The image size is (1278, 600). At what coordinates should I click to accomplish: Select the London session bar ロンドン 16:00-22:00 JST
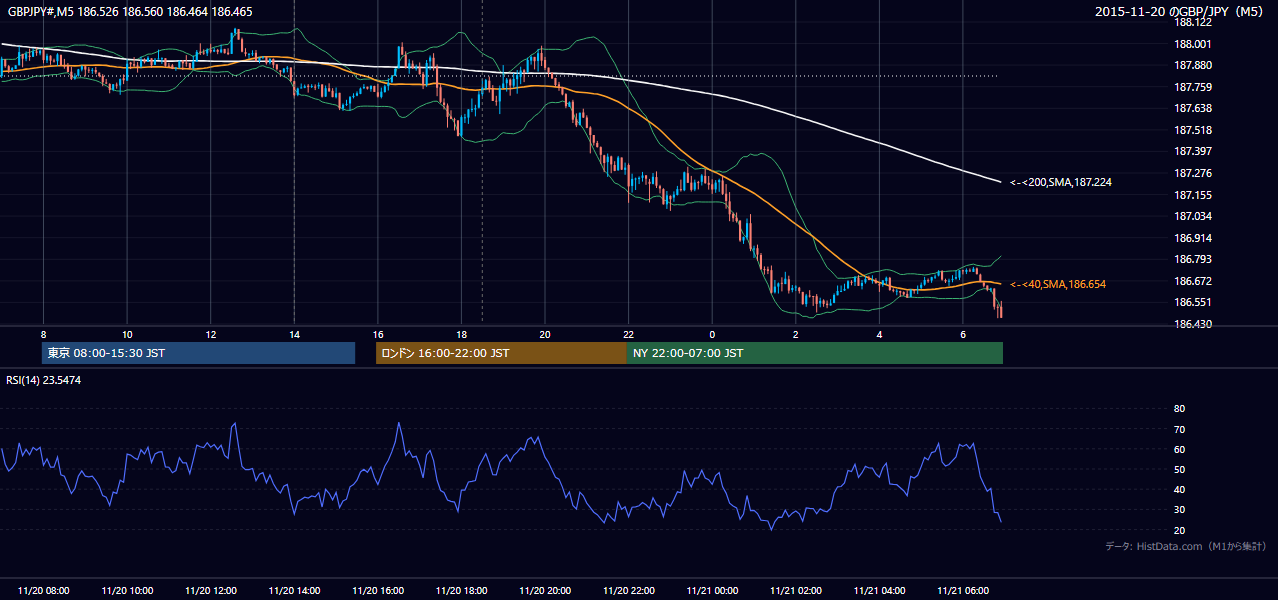(501, 353)
